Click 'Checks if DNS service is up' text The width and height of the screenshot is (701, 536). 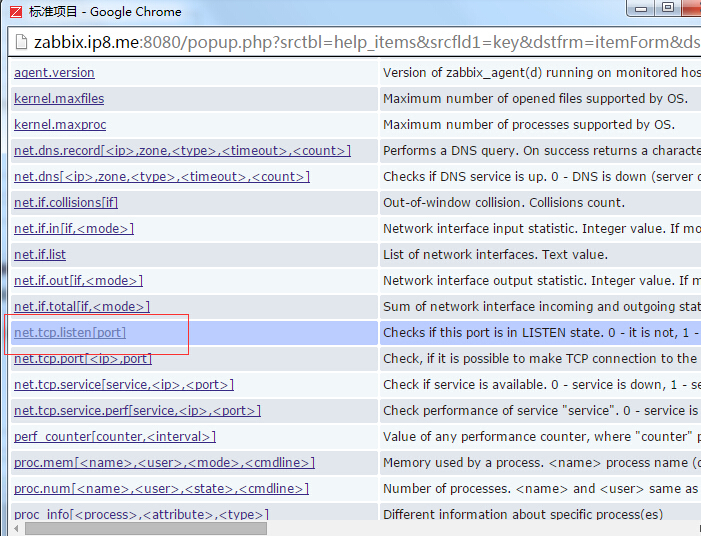pyautogui.click(x=542, y=177)
